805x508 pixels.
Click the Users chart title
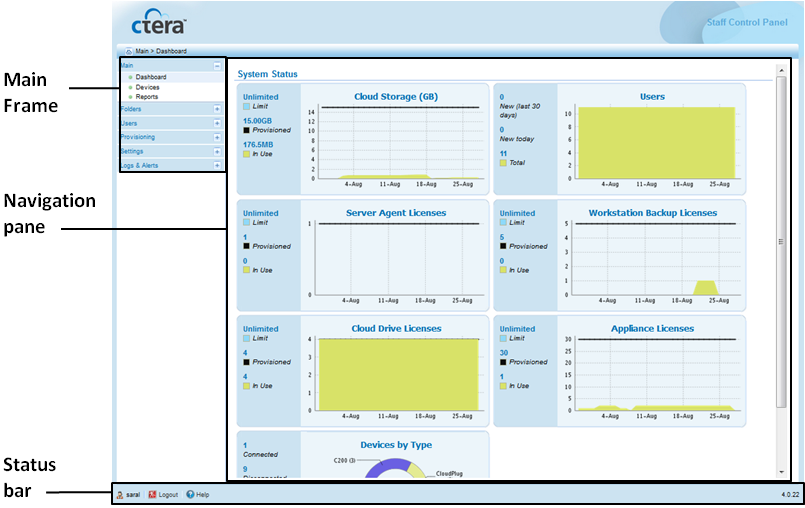(652, 97)
